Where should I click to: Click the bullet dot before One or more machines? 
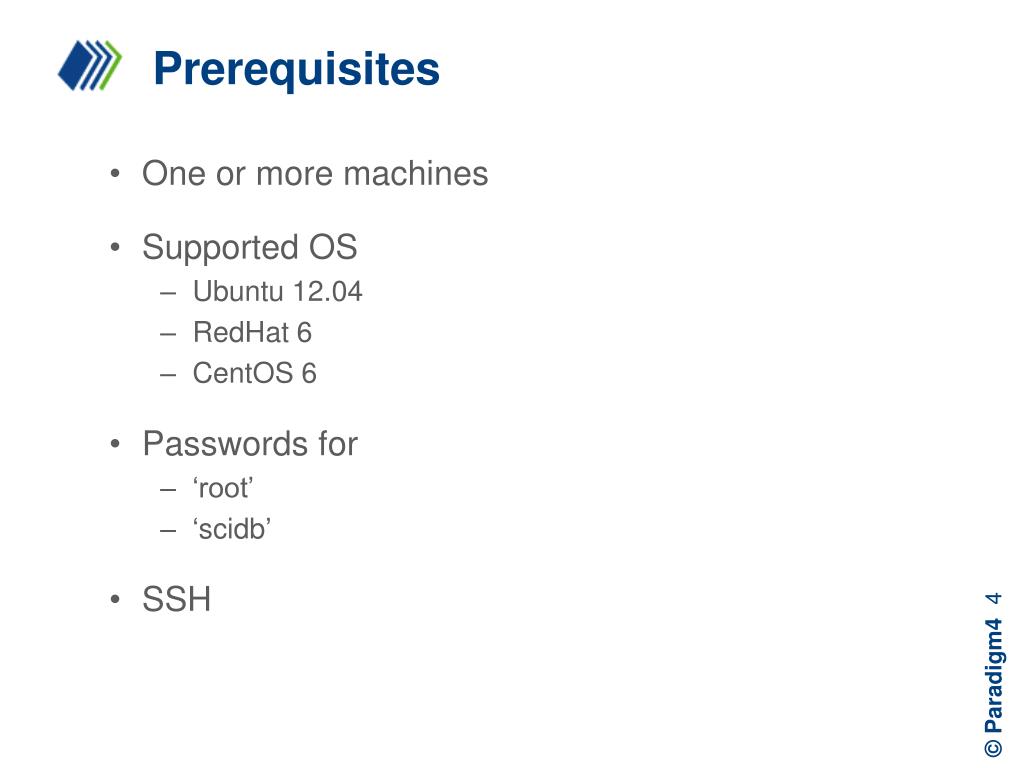(x=116, y=174)
